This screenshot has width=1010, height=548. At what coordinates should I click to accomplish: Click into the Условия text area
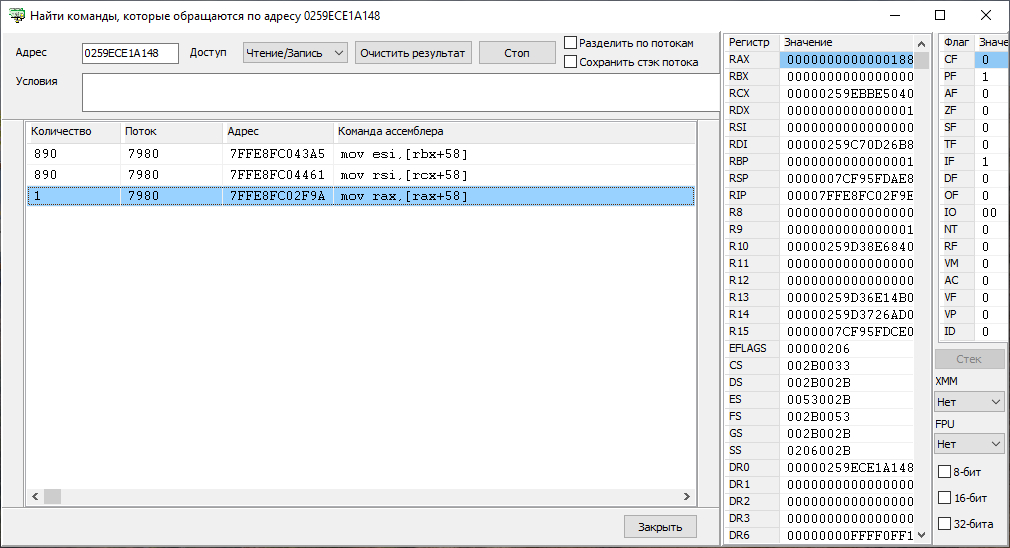[400, 92]
